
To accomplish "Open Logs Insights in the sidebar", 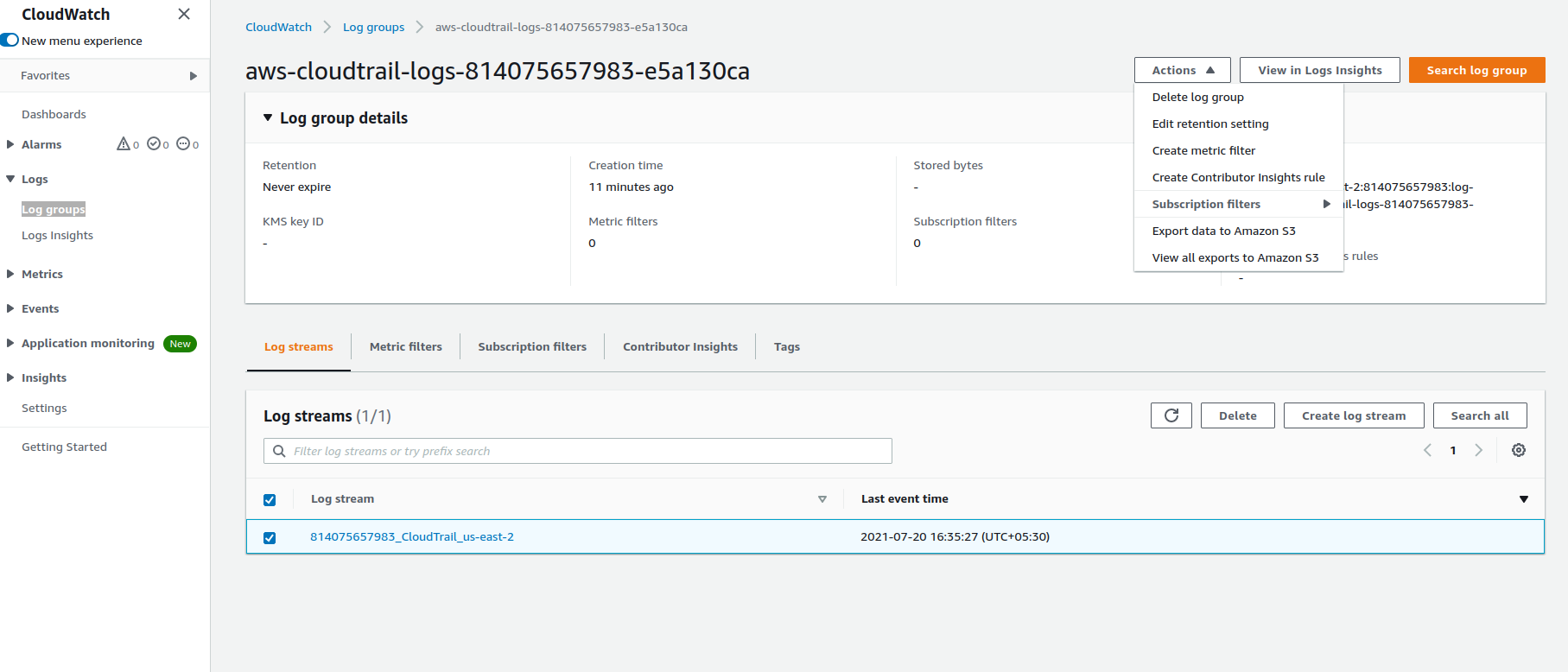I will [57, 235].
